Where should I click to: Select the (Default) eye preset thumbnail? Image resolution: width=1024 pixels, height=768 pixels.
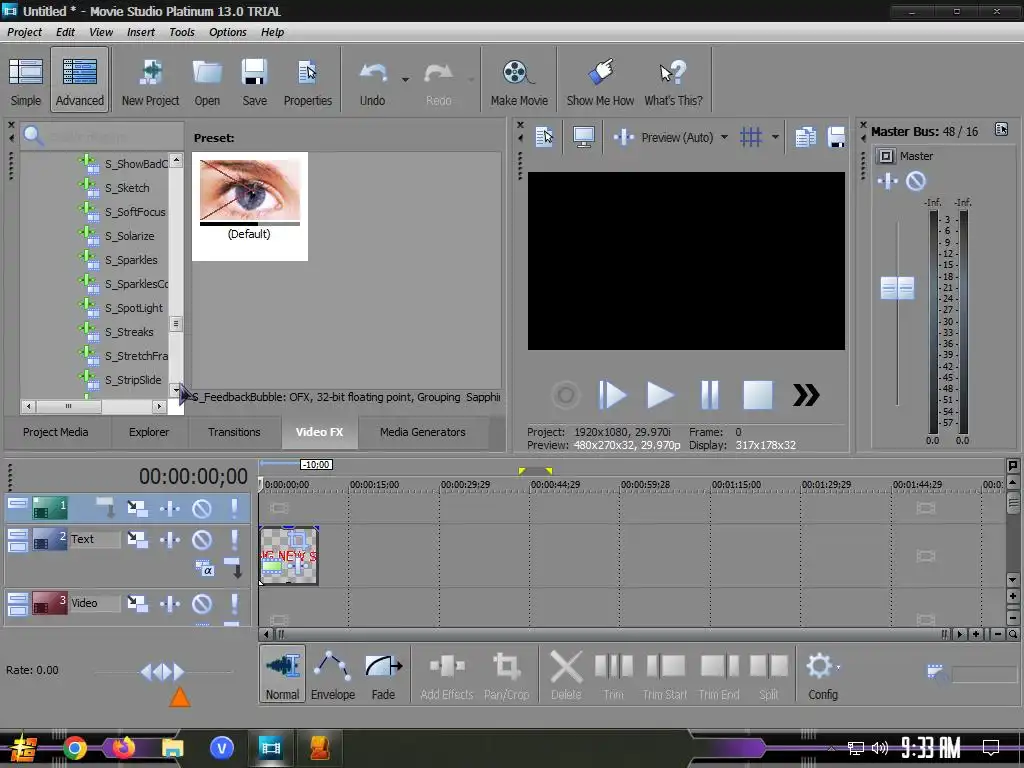[x=249, y=206]
